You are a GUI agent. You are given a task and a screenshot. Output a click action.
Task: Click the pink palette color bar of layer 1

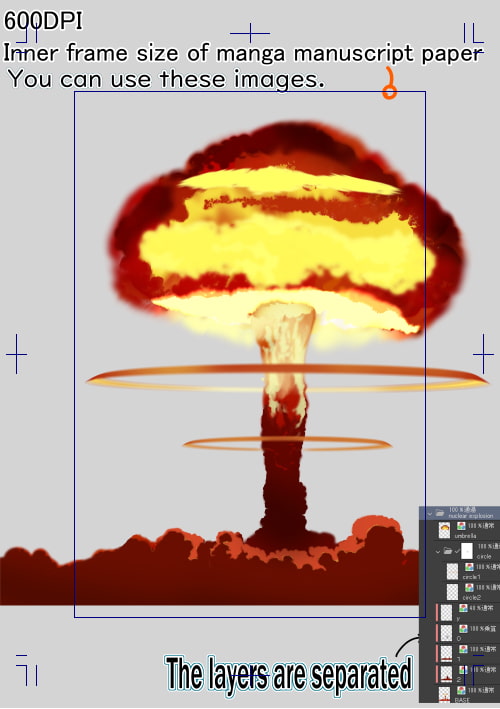[437, 654]
